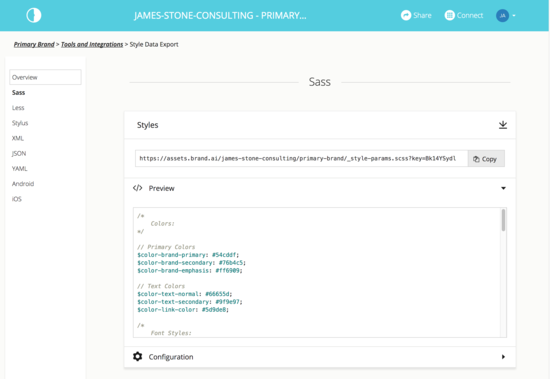Expand the user account dropdown arrow
The height and width of the screenshot is (379, 550).
pos(514,16)
